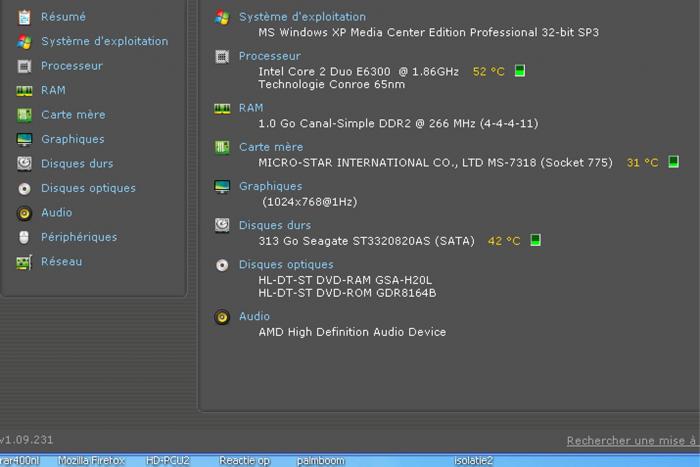Click the Disques durs heading in summary

[x=275, y=225]
